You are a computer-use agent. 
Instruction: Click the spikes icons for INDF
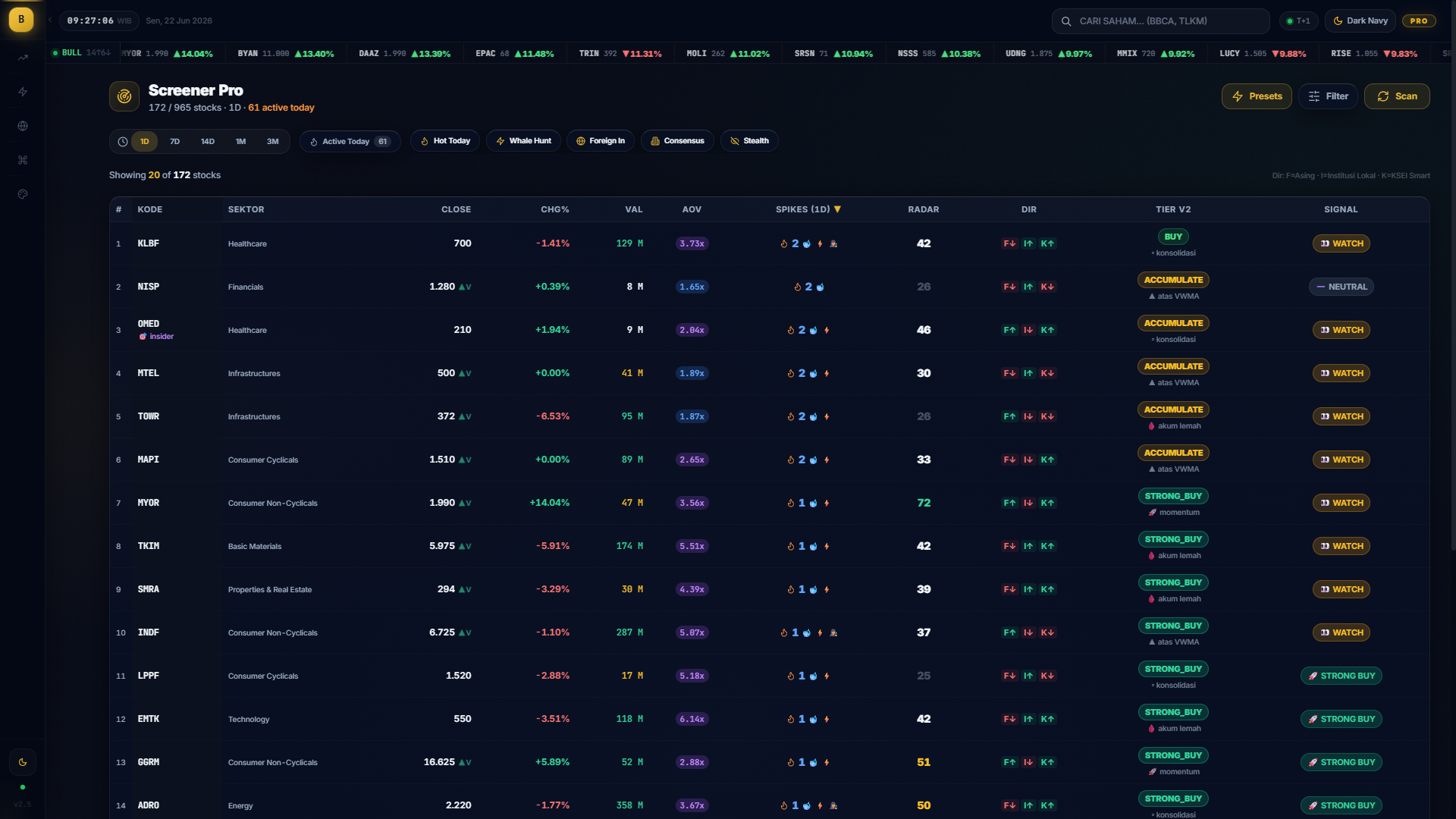pos(808,632)
